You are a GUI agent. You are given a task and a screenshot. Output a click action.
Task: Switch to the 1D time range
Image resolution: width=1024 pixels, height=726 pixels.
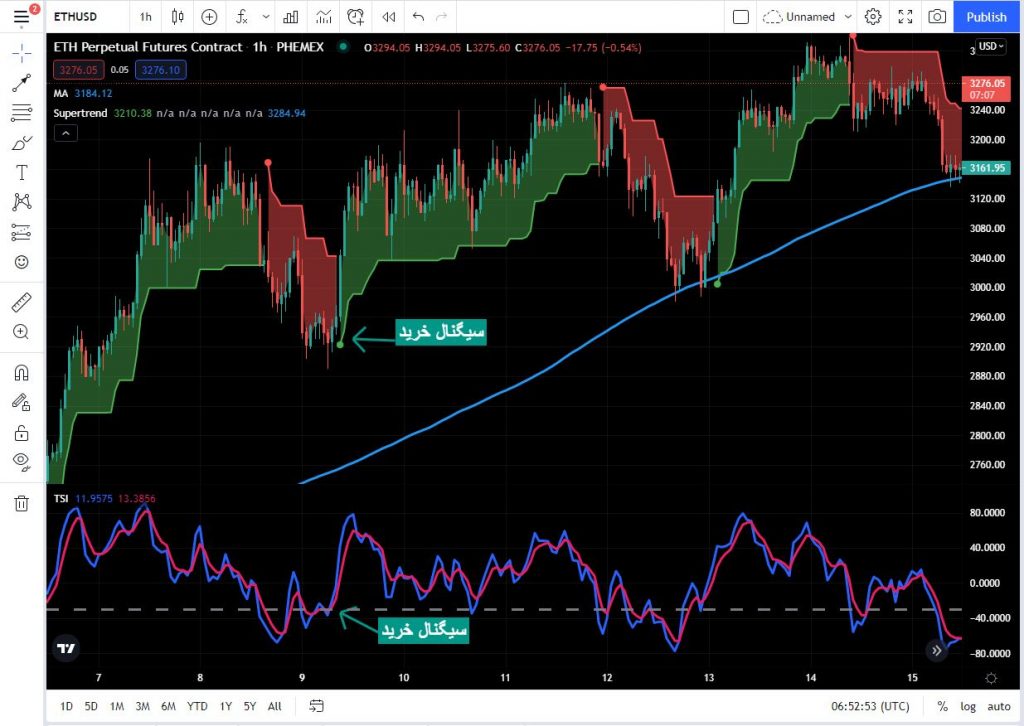(66, 706)
